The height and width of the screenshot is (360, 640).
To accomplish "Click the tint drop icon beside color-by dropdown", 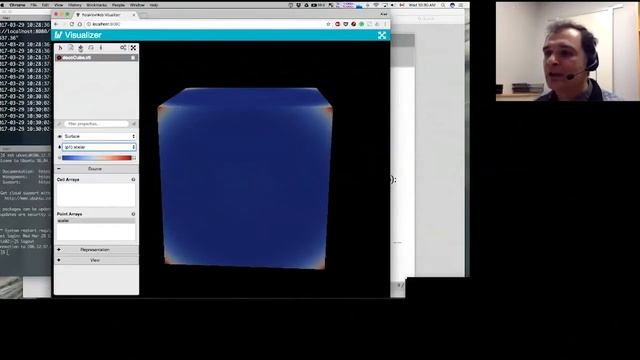I will coord(60,147).
